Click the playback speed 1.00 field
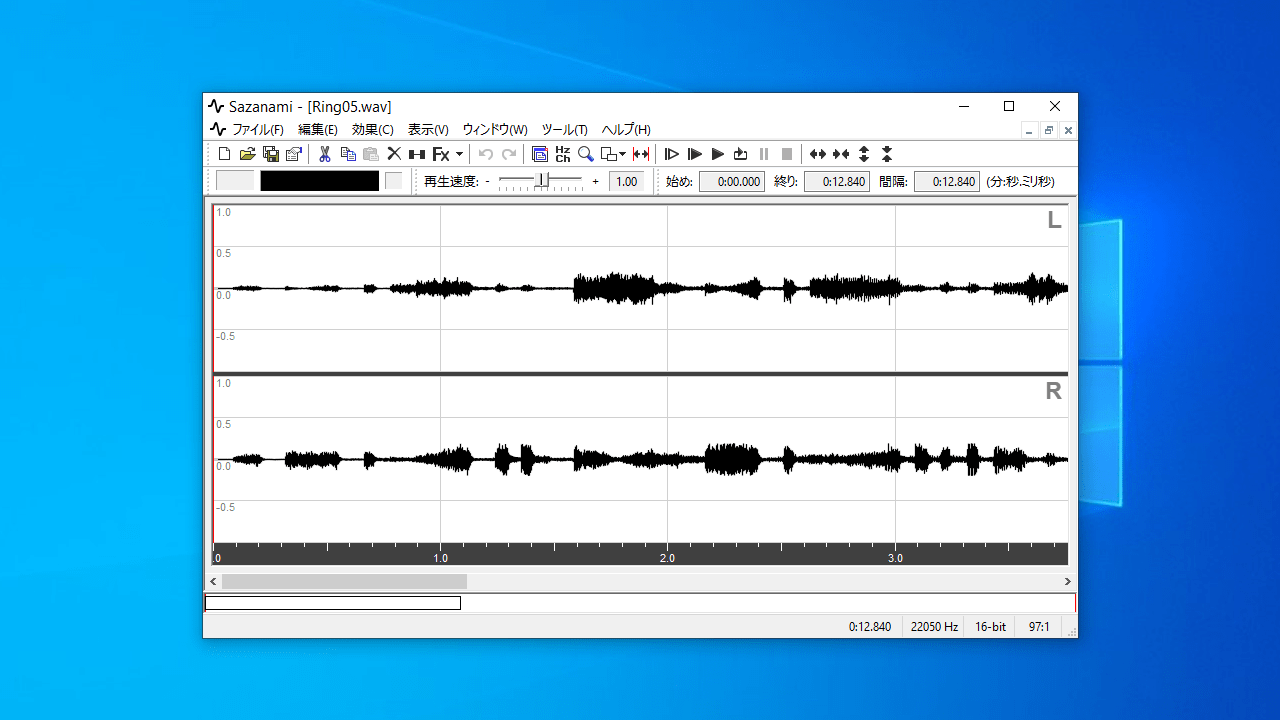1280x720 pixels. [x=627, y=182]
